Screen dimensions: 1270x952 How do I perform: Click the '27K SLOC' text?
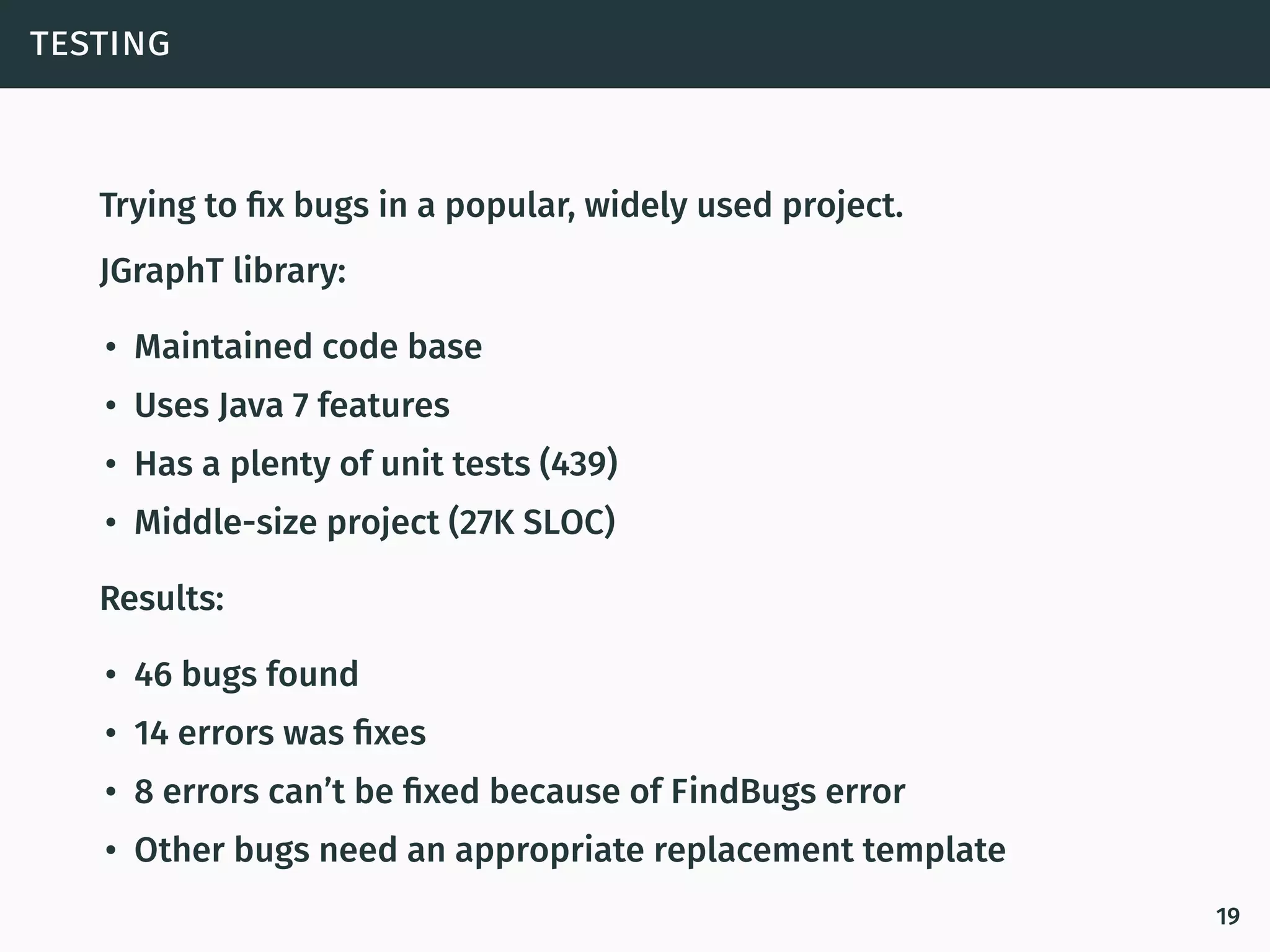pyautogui.click(x=531, y=522)
